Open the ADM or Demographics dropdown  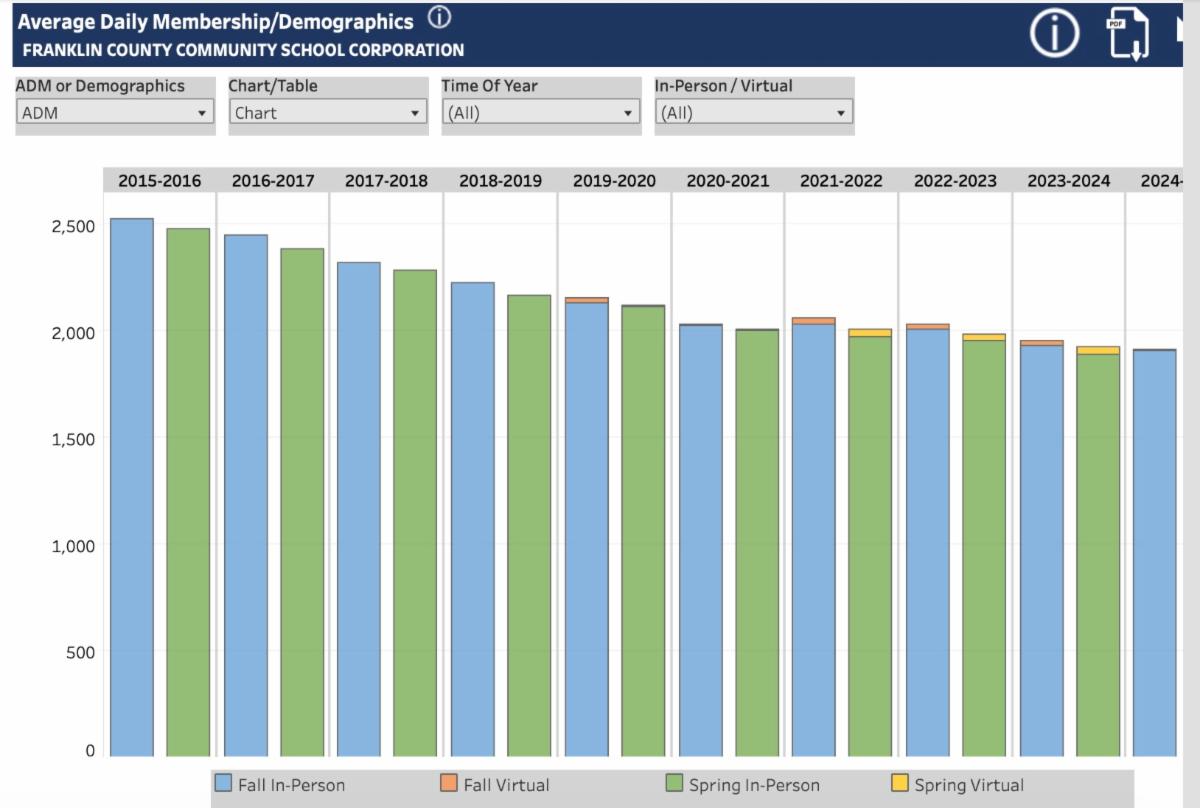point(115,113)
